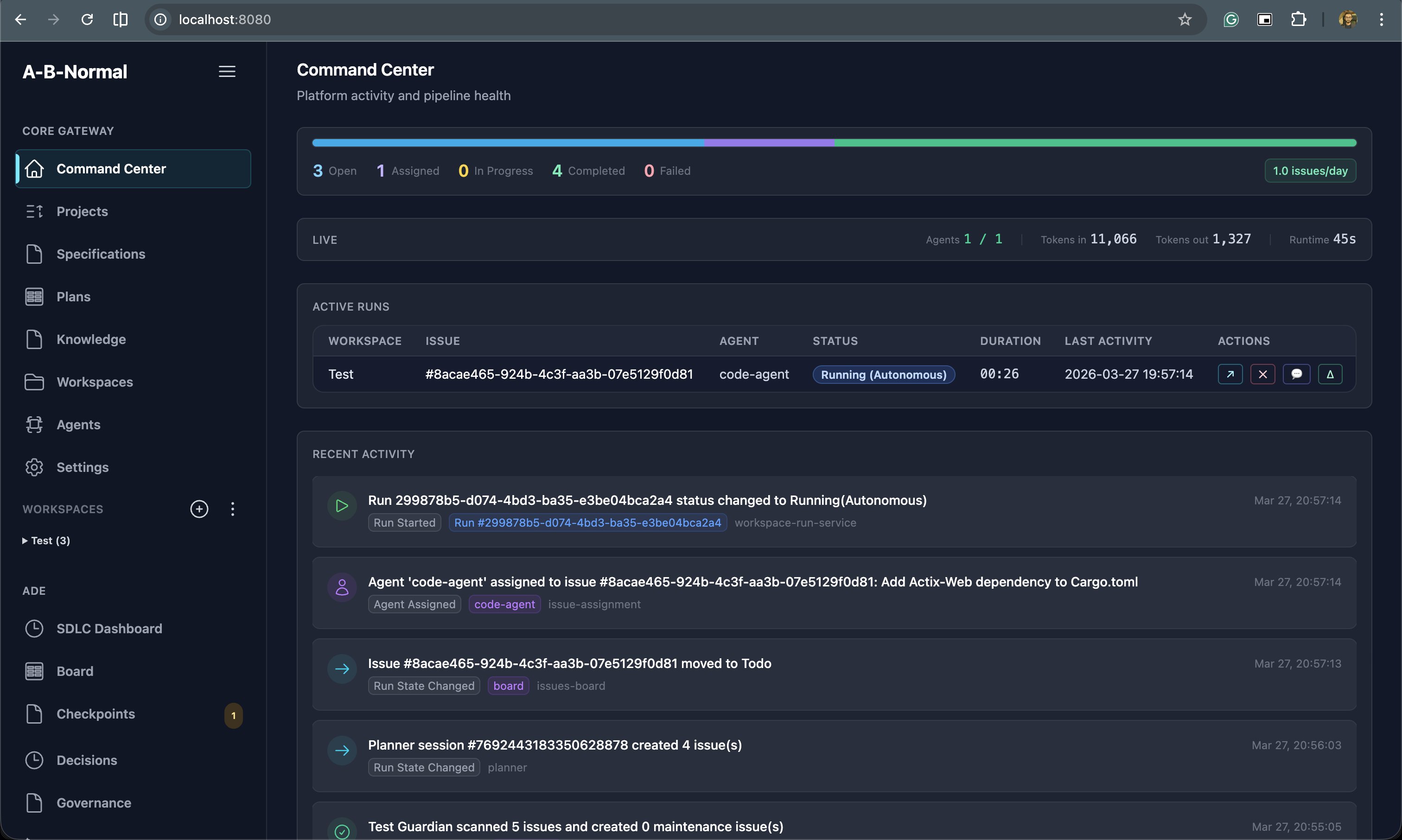1402x840 pixels.
Task: Open Chrome three-dot menu
Action: 1381,20
